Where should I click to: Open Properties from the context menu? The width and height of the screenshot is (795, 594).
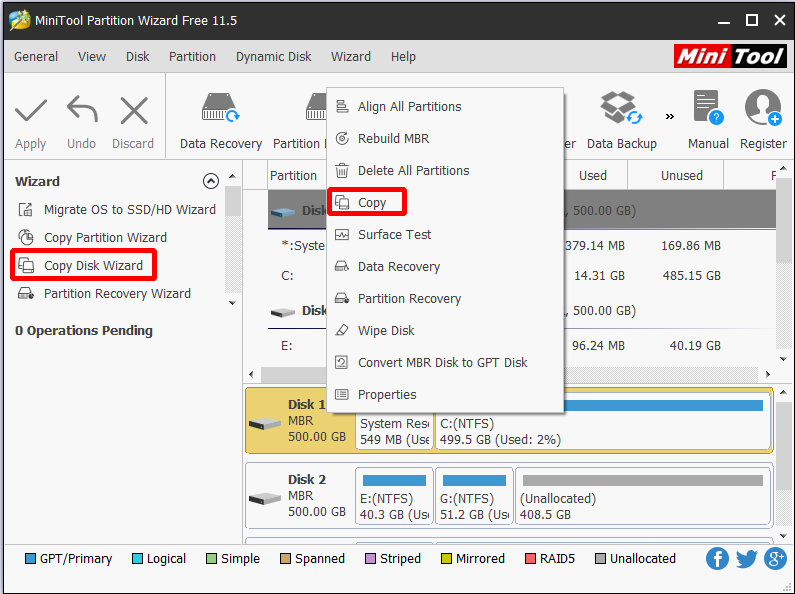[x=445, y=394]
